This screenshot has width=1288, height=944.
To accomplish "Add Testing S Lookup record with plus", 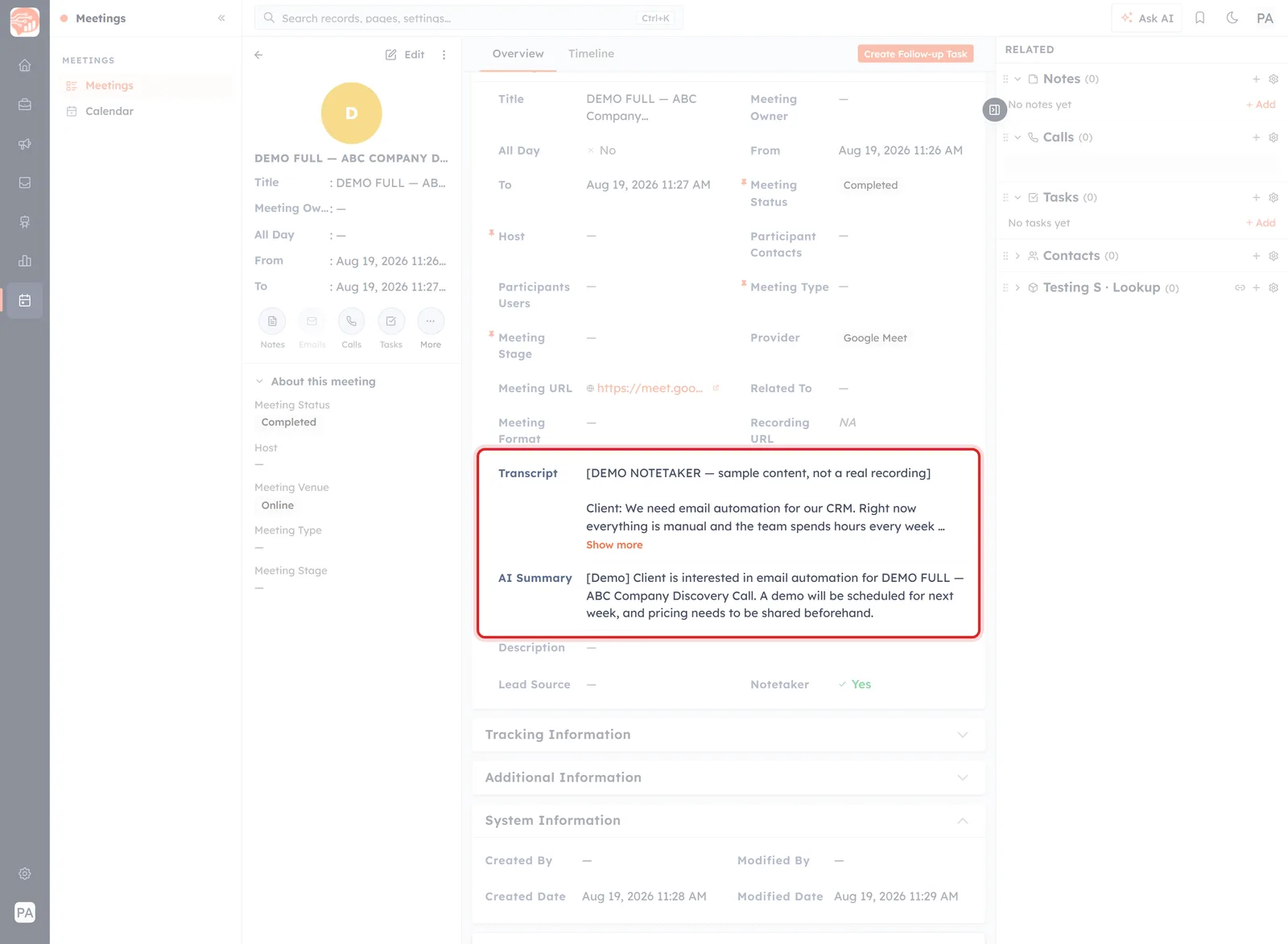I will 1257,287.
